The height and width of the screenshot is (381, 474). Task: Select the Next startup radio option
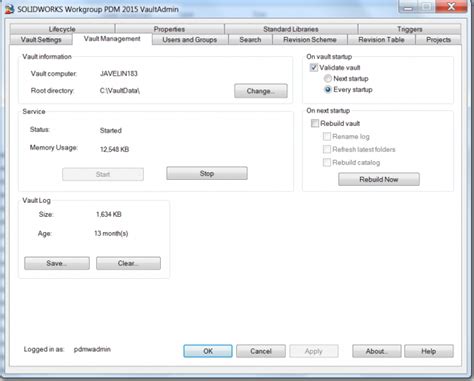click(328, 79)
